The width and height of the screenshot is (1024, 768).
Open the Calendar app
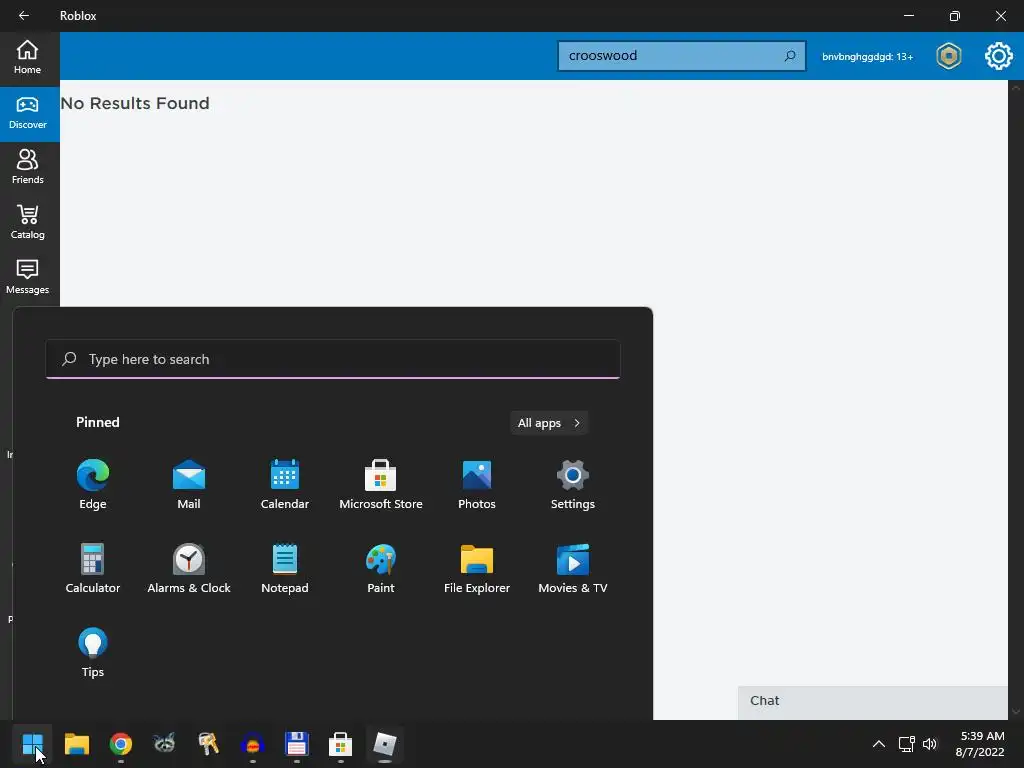pos(285,484)
